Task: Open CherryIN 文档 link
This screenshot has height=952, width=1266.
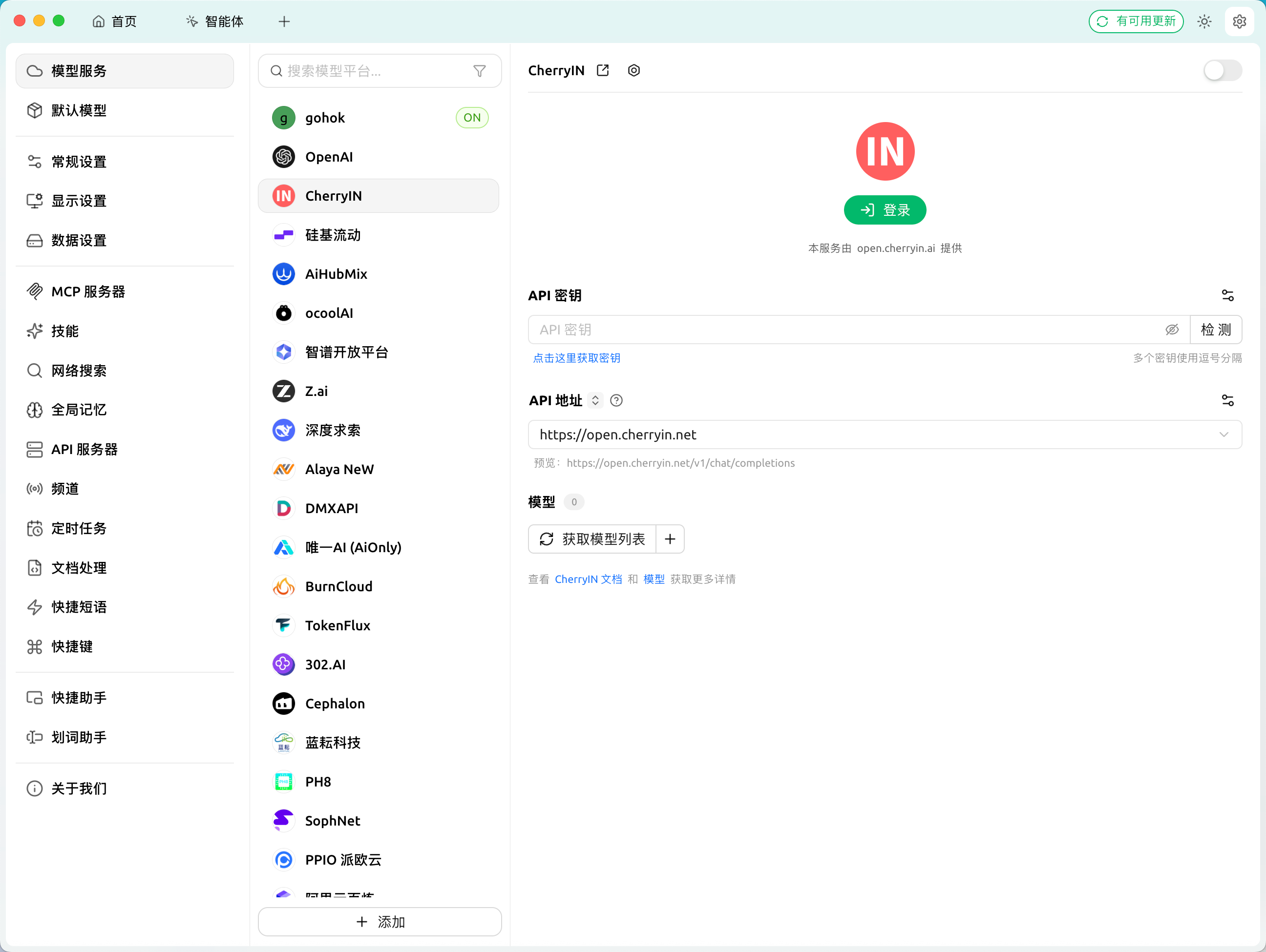Action: click(589, 579)
